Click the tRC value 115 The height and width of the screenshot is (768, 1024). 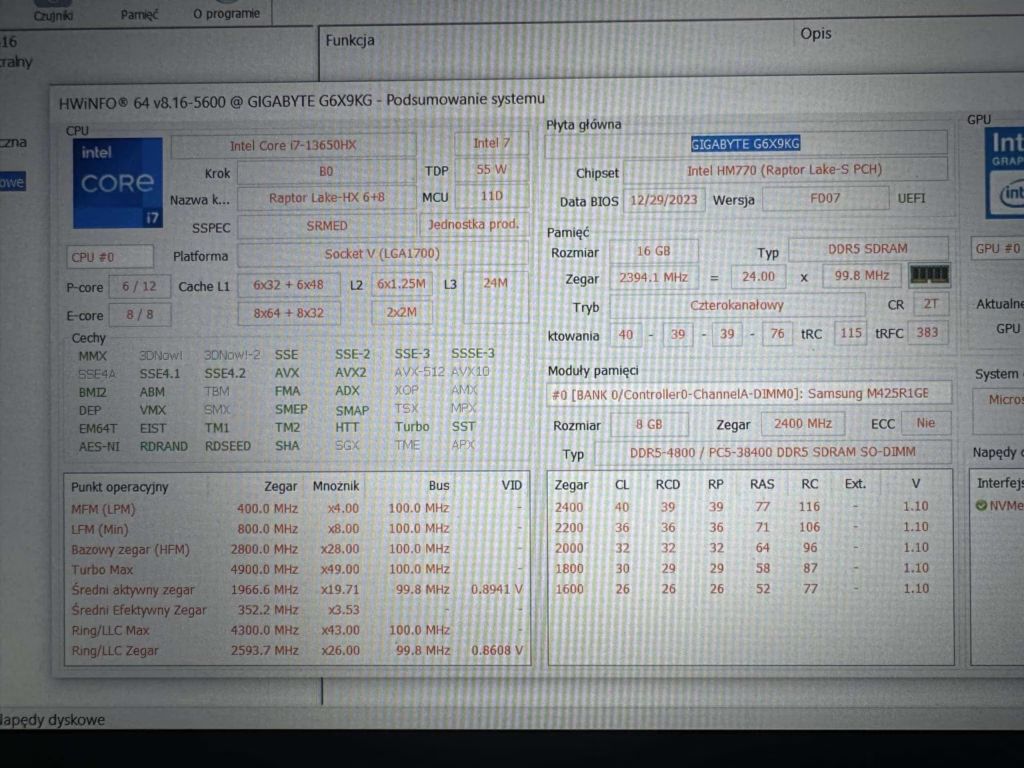850,333
